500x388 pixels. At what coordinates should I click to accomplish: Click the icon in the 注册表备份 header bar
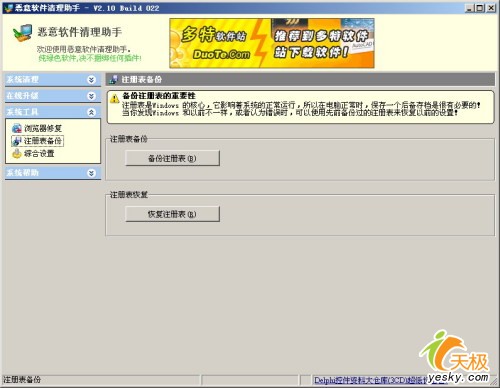113,79
